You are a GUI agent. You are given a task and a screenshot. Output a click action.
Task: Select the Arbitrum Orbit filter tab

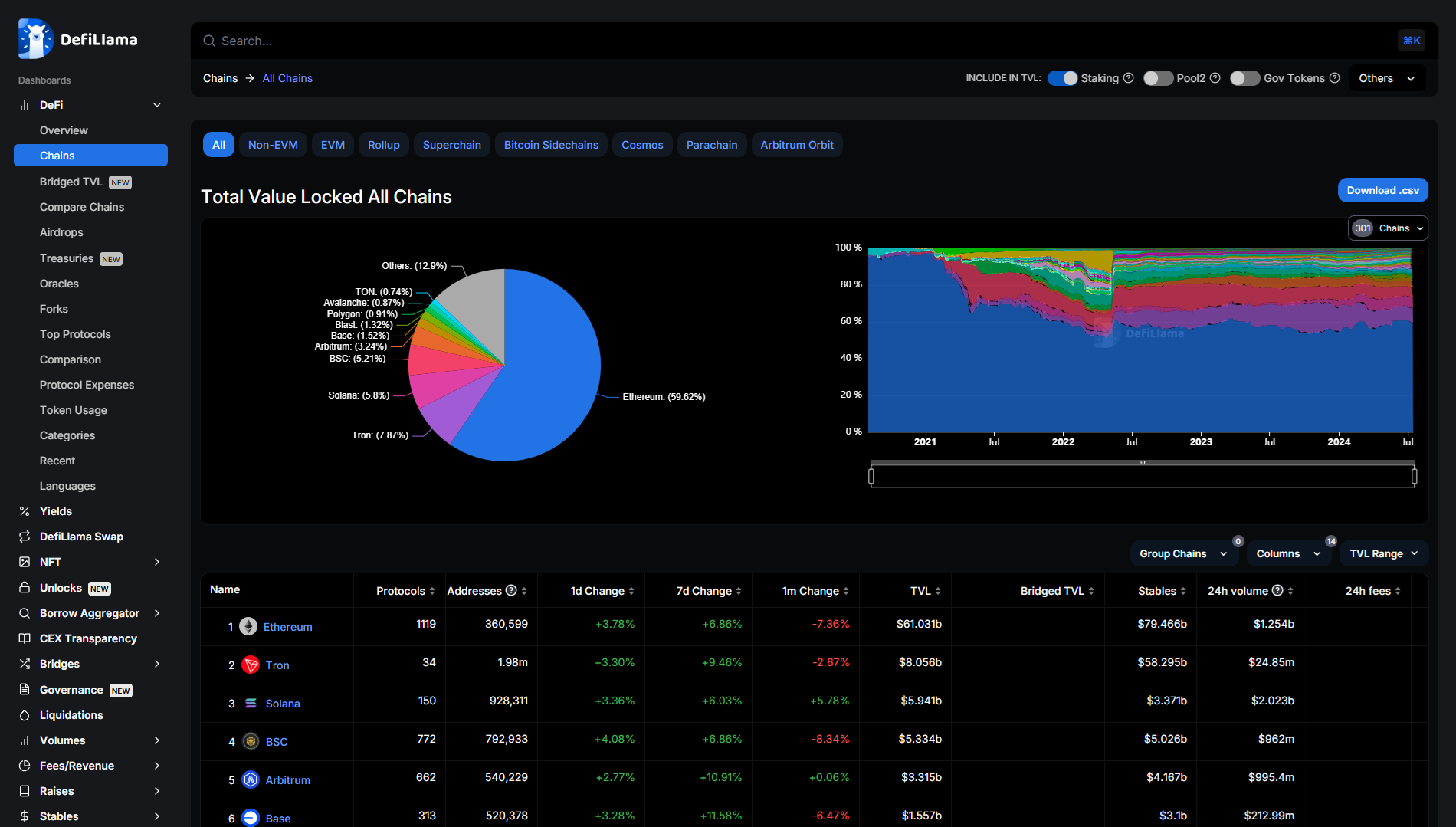[797, 145]
